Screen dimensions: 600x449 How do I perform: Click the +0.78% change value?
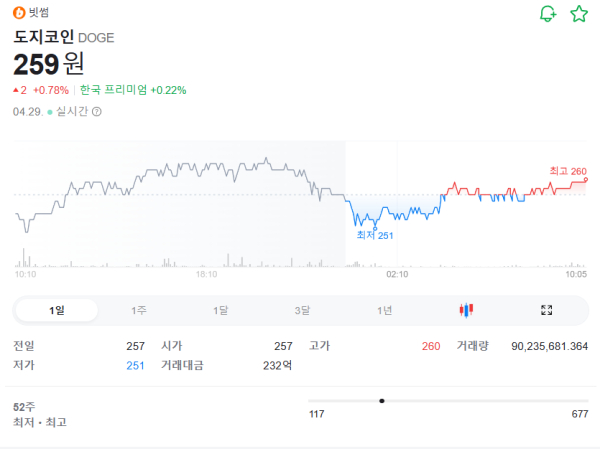tap(51, 90)
